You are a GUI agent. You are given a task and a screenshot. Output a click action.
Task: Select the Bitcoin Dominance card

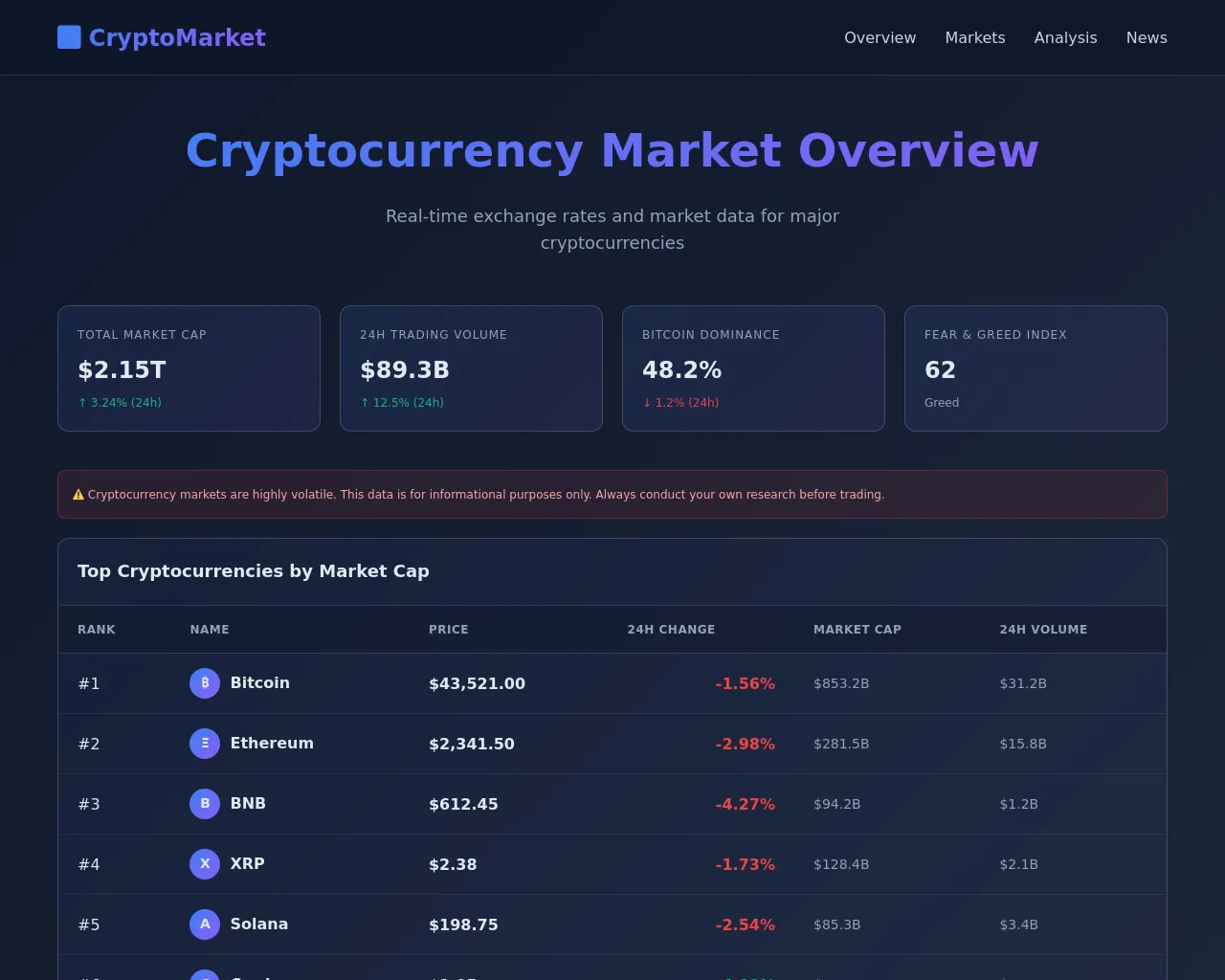point(753,368)
